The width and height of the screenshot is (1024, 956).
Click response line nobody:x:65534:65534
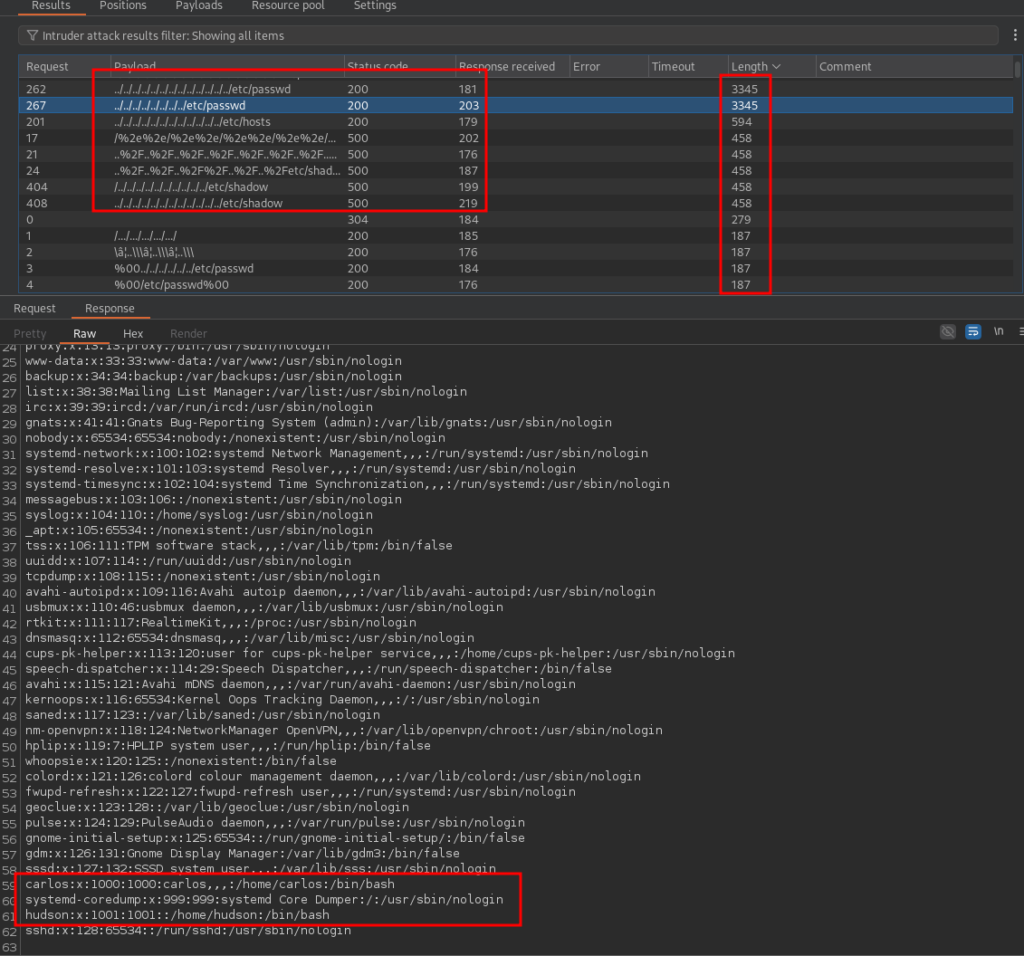(x=235, y=438)
